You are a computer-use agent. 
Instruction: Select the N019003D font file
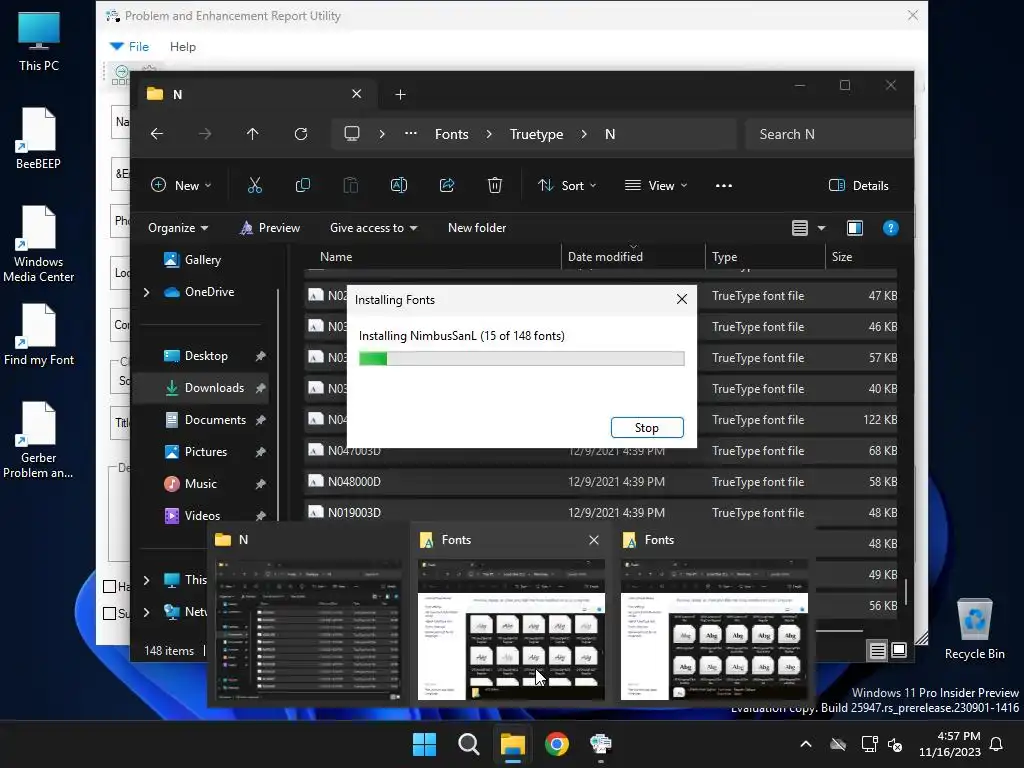coord(601,513)
